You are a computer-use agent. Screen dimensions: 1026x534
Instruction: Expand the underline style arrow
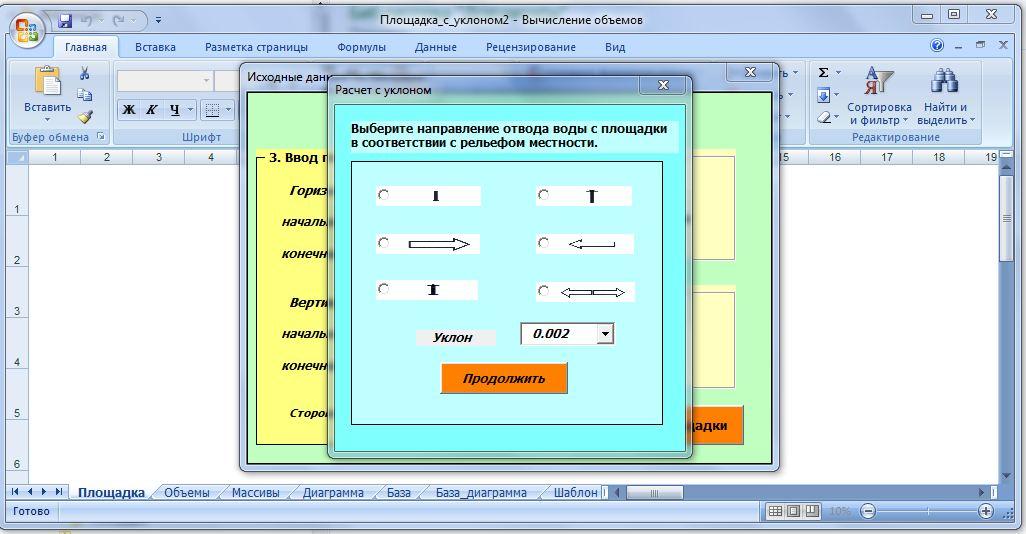click(x=190, y=109)
